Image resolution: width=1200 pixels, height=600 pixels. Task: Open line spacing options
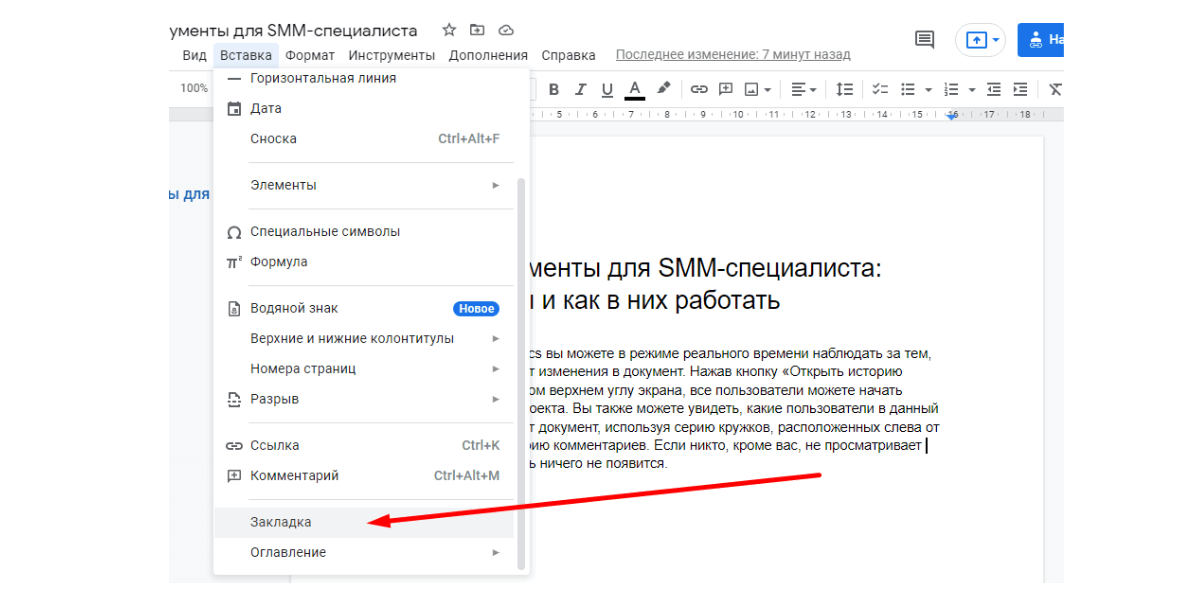point(845,89)
